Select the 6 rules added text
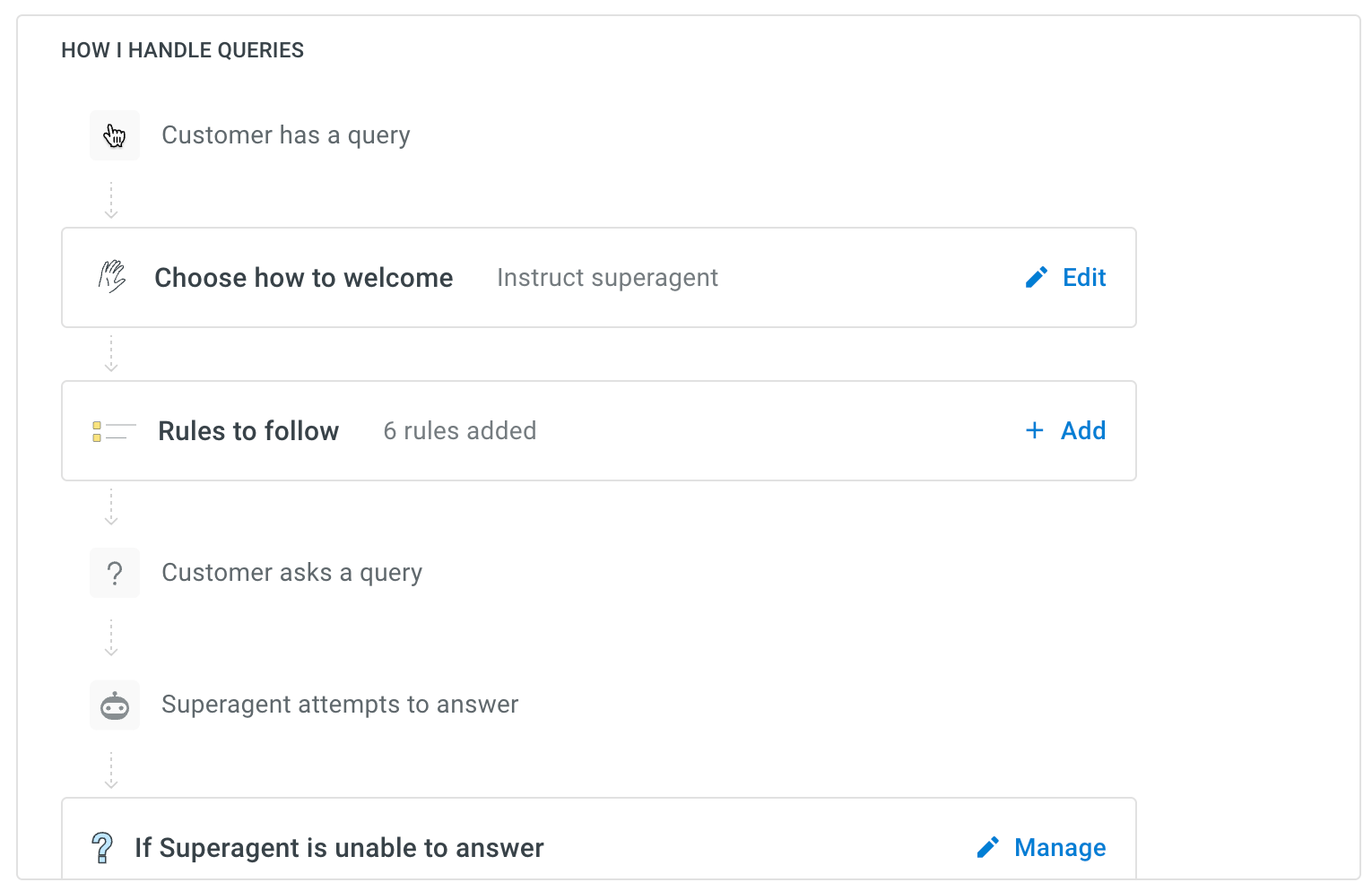The image size is (1372, 891). point(460,431)
